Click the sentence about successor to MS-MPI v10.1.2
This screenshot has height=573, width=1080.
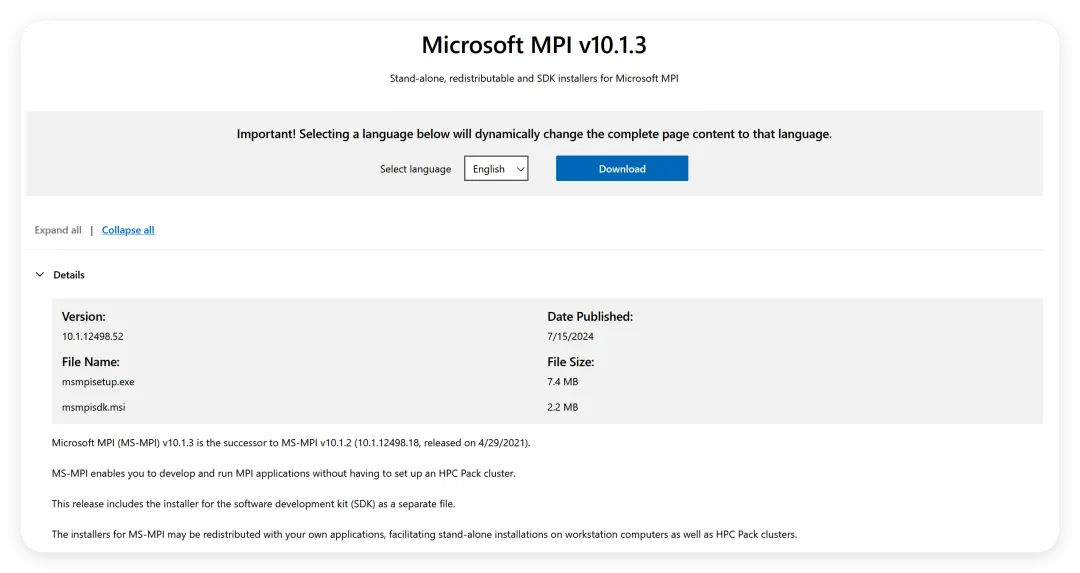[291, 443]
